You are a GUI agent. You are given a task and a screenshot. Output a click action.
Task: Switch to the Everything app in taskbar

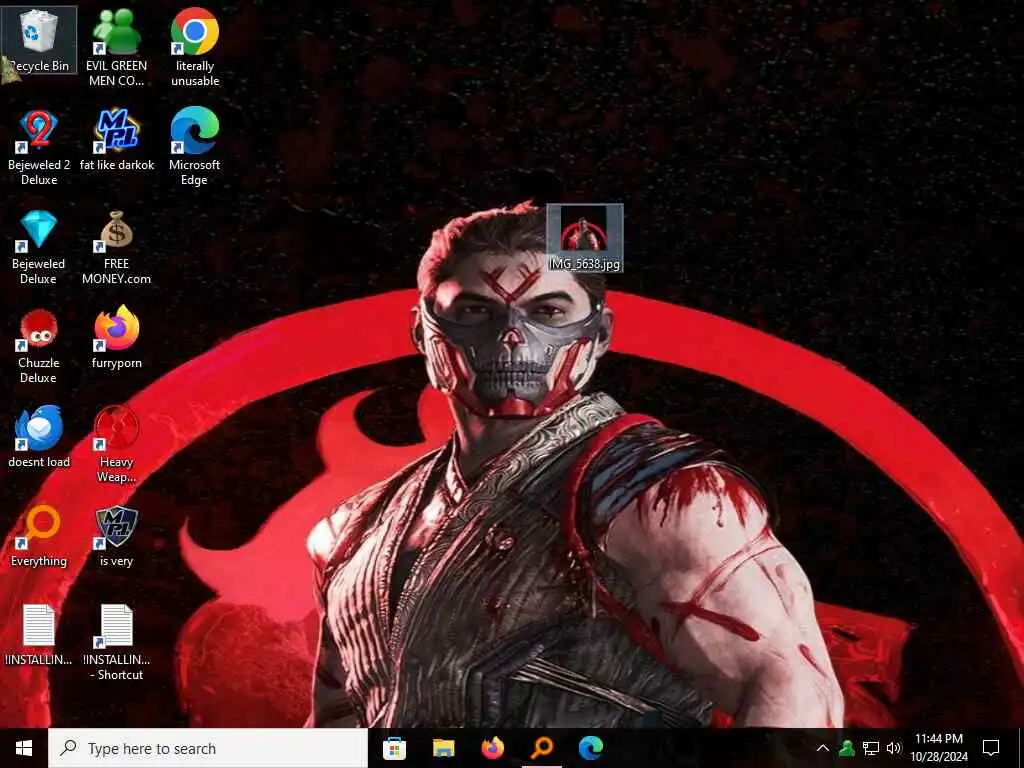tap(541, 748)
